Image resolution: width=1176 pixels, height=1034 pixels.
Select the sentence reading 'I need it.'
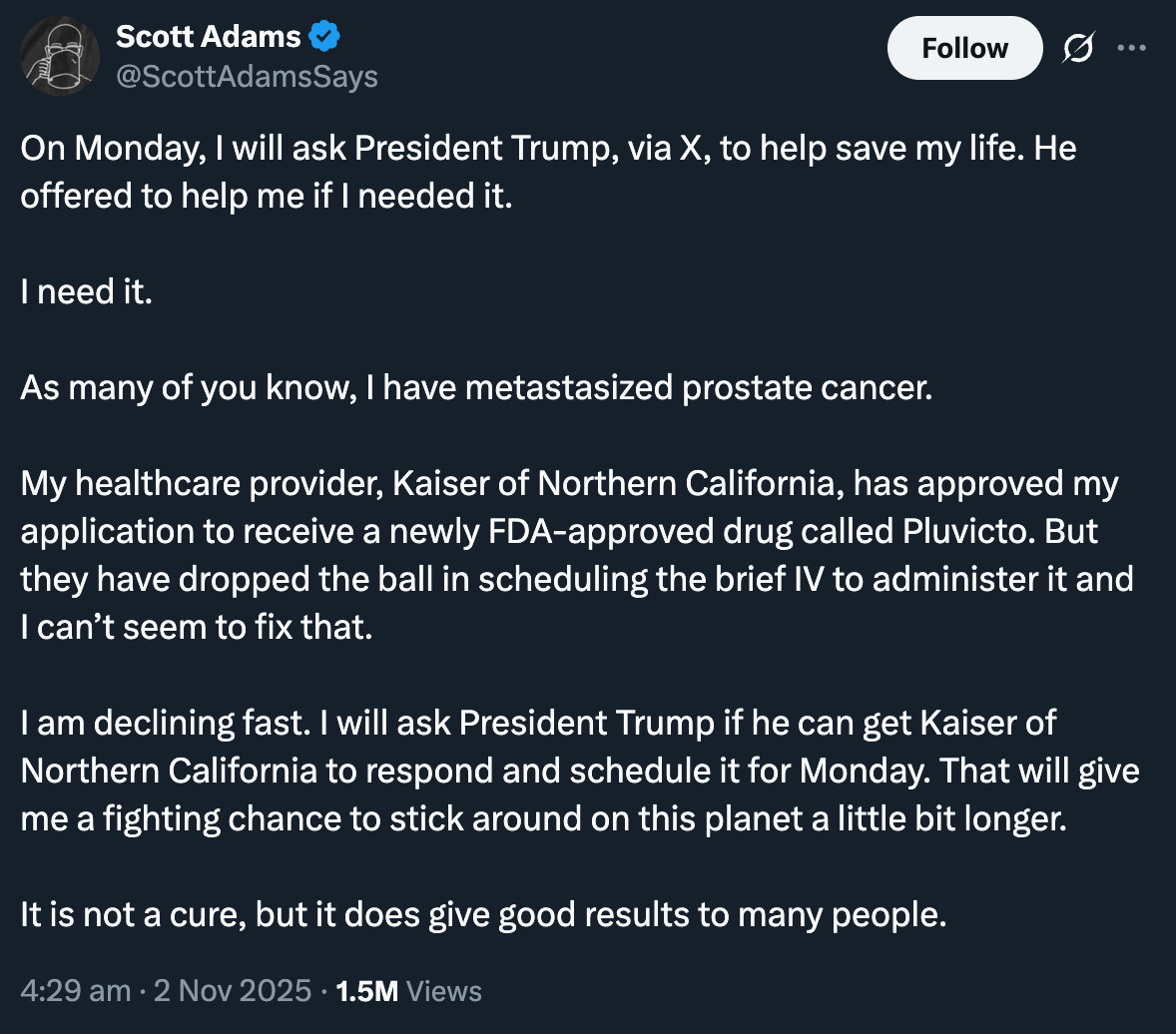click(x=87, y=291)
